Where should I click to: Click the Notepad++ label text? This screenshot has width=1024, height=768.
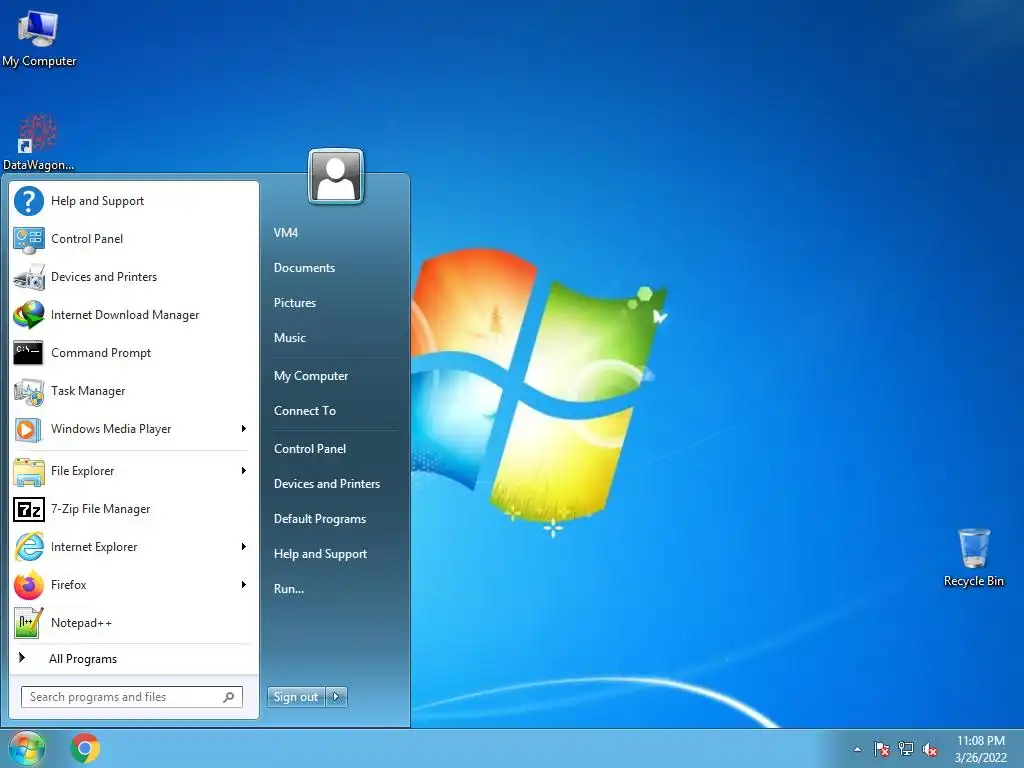click(x=82, y=623)
